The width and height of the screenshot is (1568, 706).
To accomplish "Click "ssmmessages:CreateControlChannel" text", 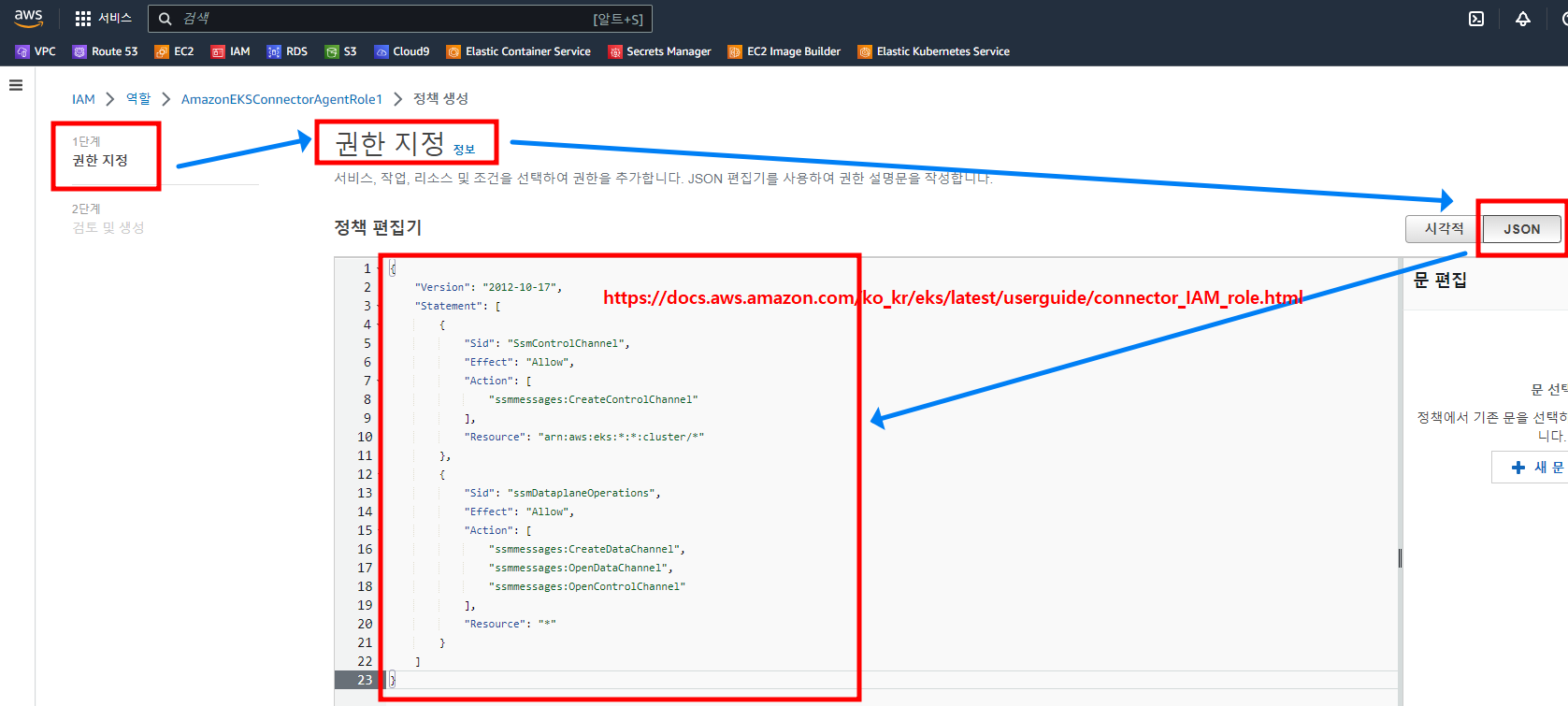I will pos(593,399).
